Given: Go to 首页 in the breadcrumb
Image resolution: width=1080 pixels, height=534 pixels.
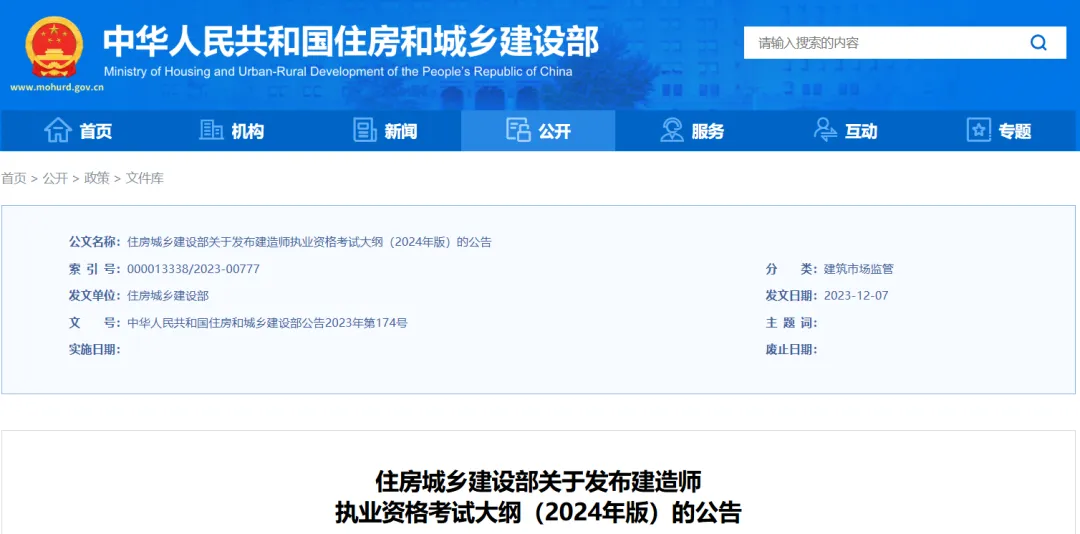Looking at the screenshot, I should [14, 178].
